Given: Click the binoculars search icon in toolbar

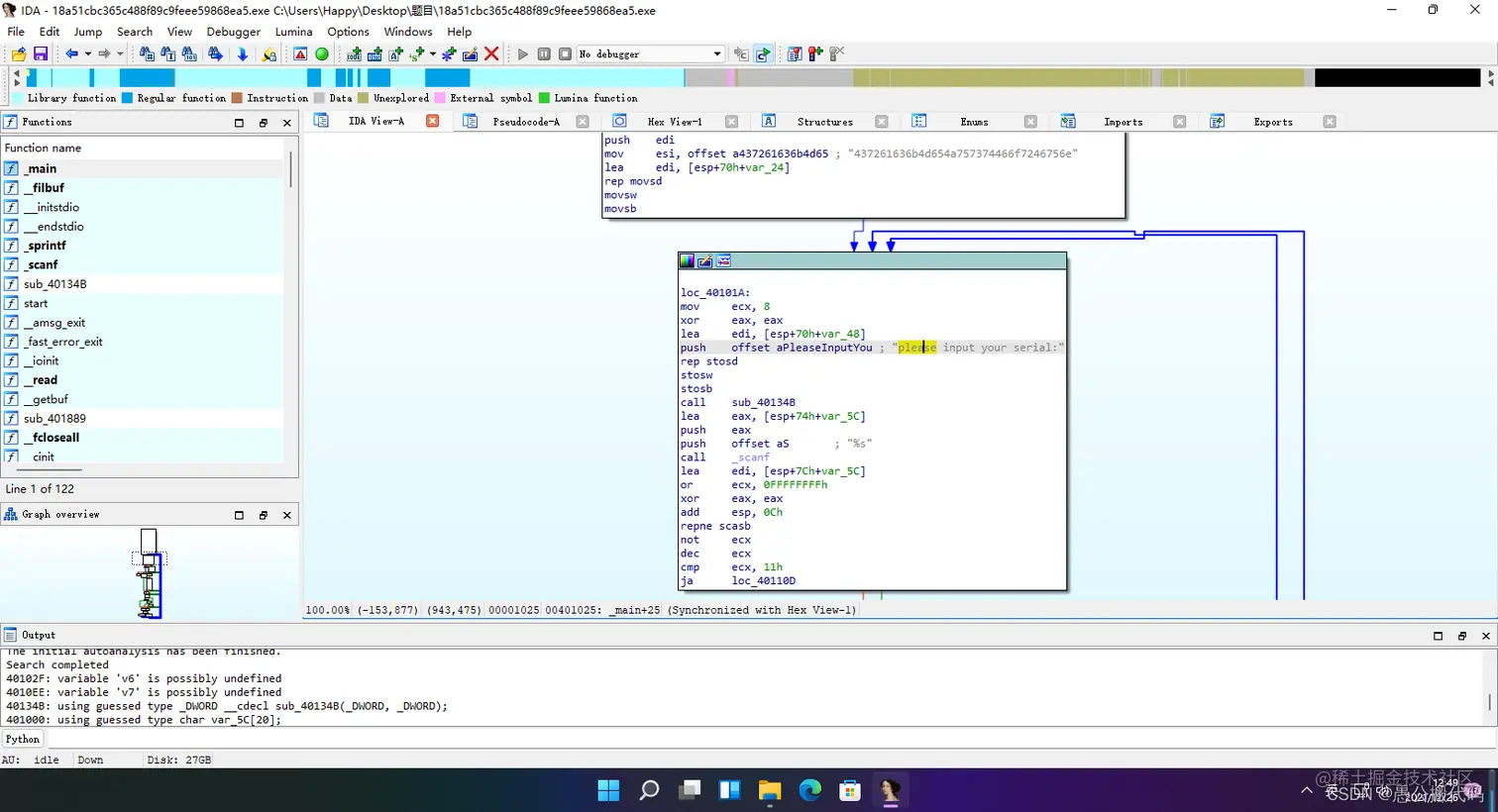Looking at the screenshot, I should (x=147, y=53).
